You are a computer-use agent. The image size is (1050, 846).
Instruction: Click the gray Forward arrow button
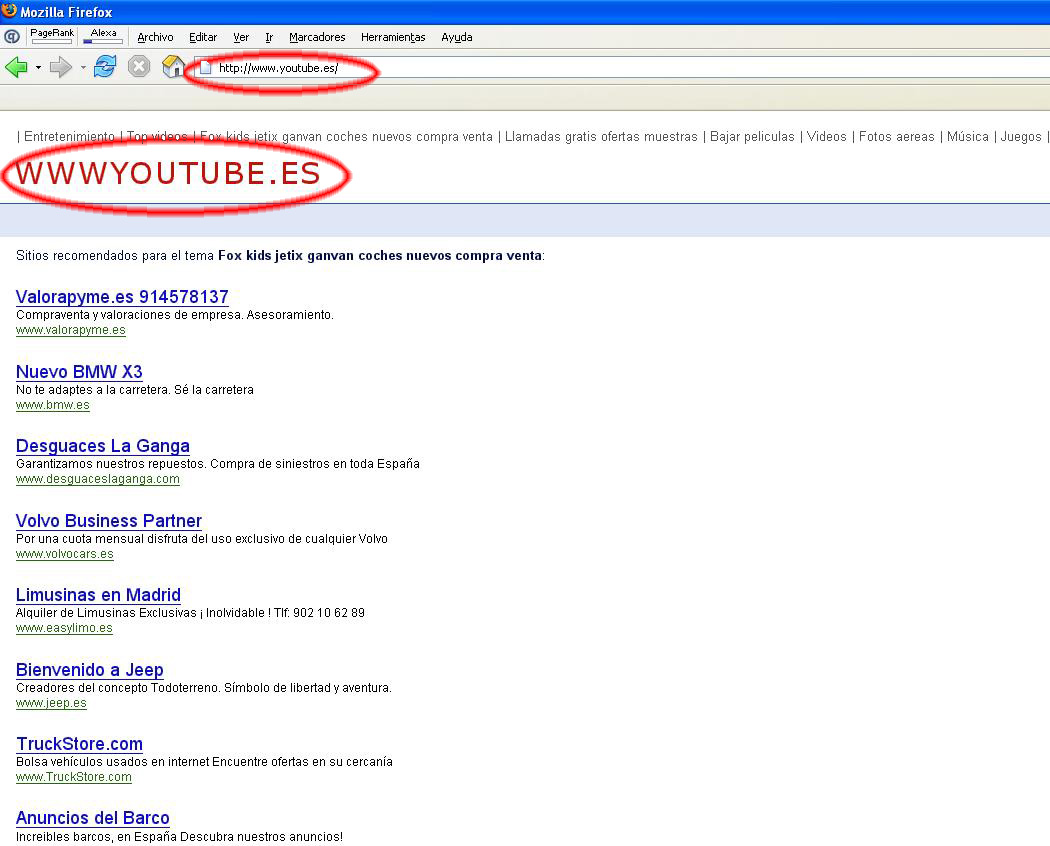(60, 67)
